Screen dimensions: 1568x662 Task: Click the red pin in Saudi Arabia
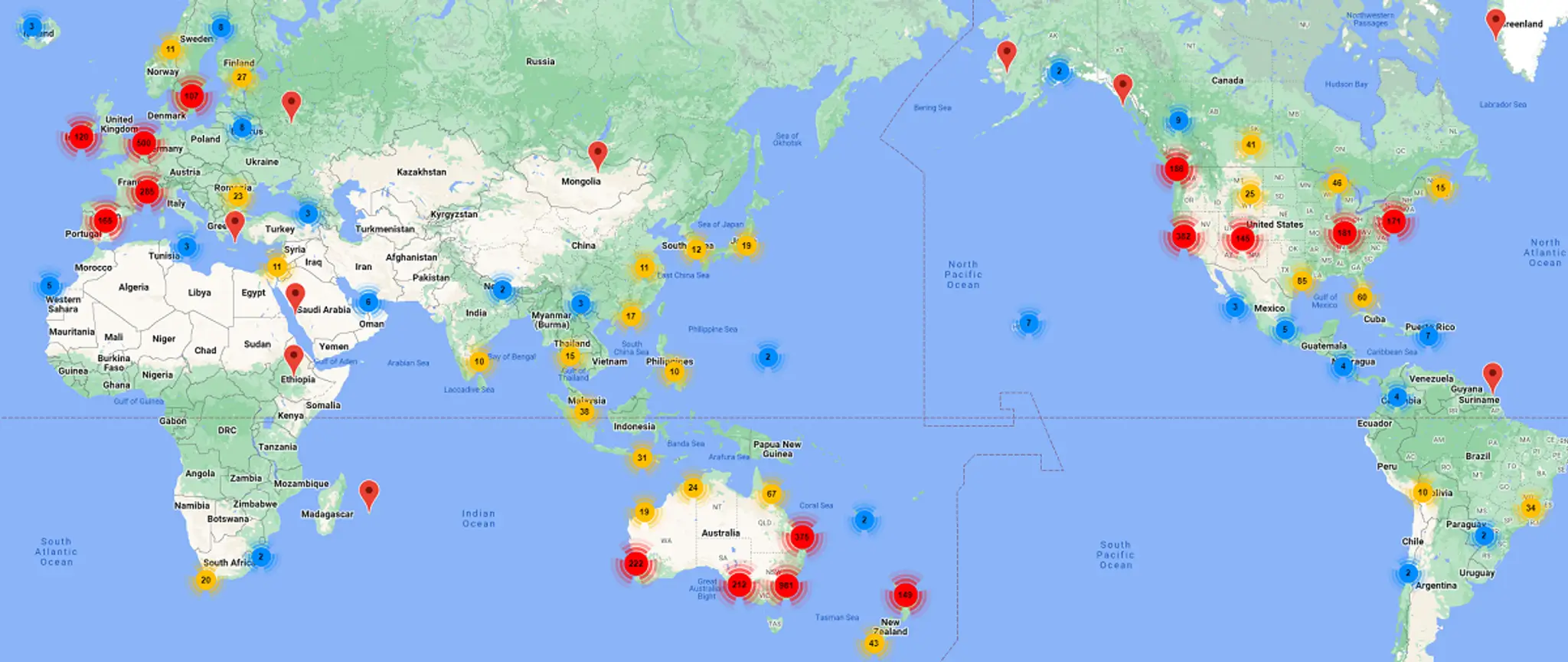pos(295,296)
